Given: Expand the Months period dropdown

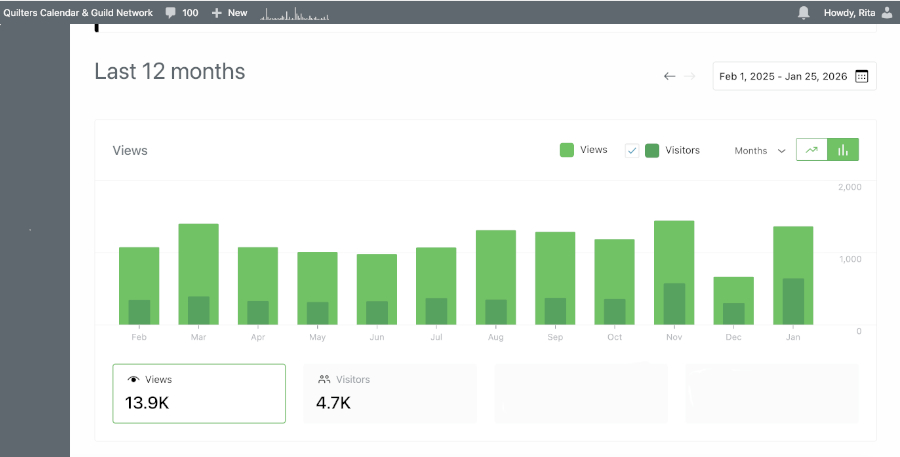Looking at the screenshot, I should 760,151.
